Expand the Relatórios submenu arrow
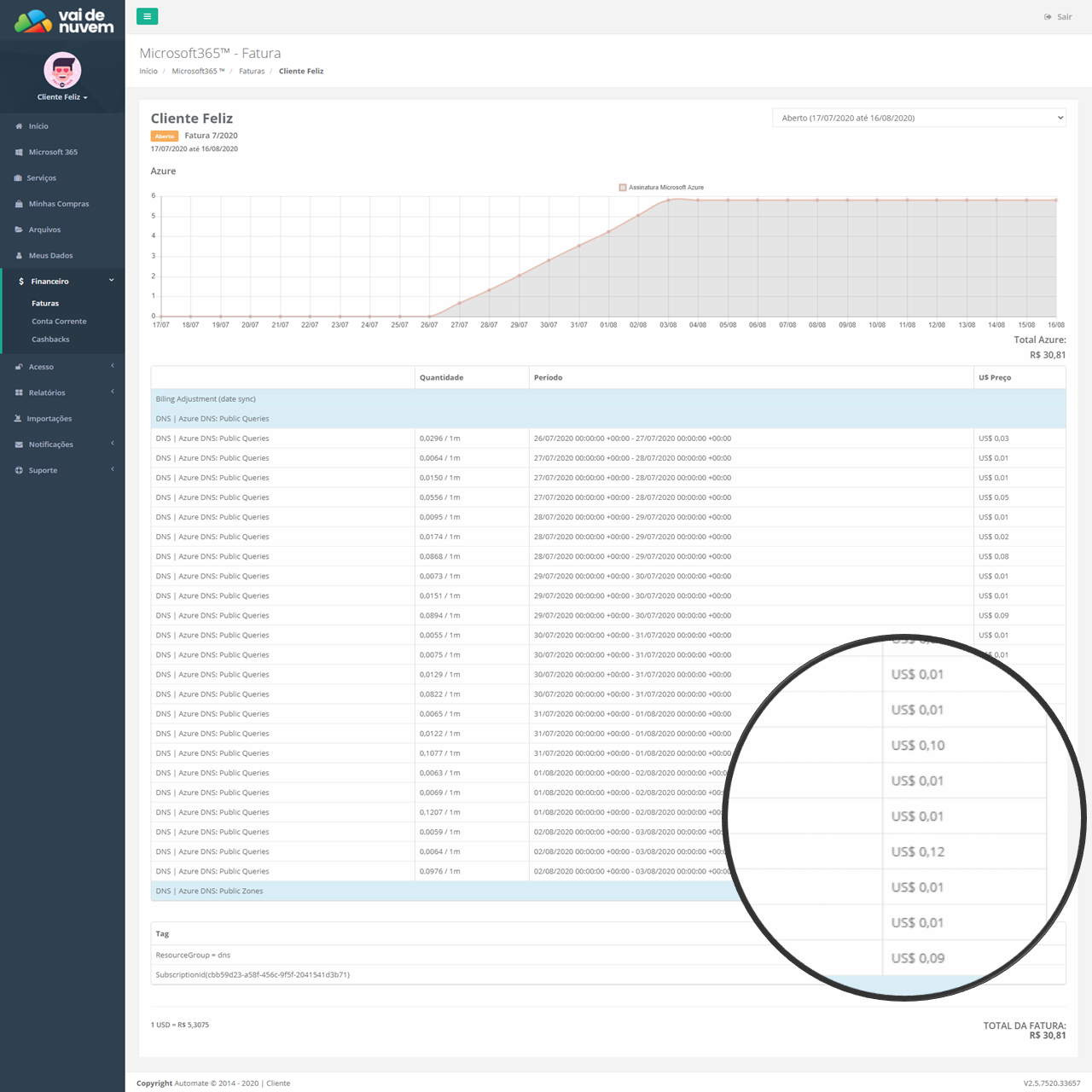1092x1092 pixels. click(112, 392)
